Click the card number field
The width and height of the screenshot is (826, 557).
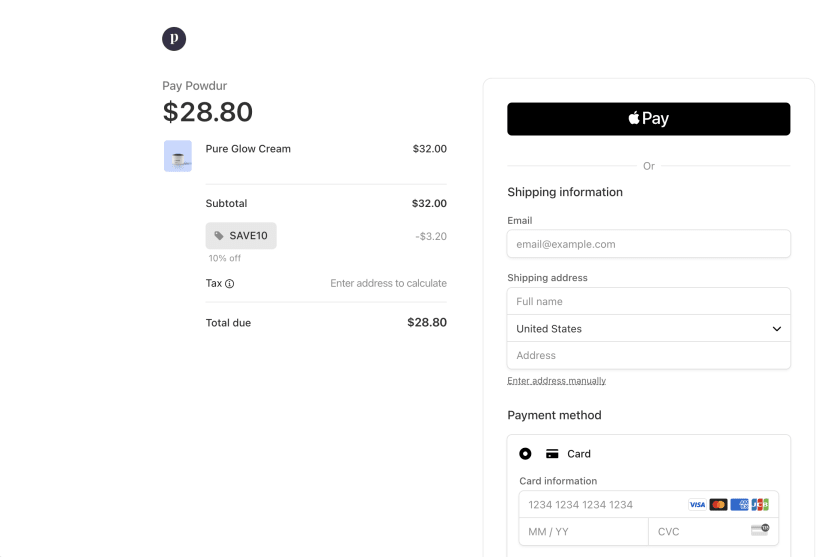pos(600,505)
